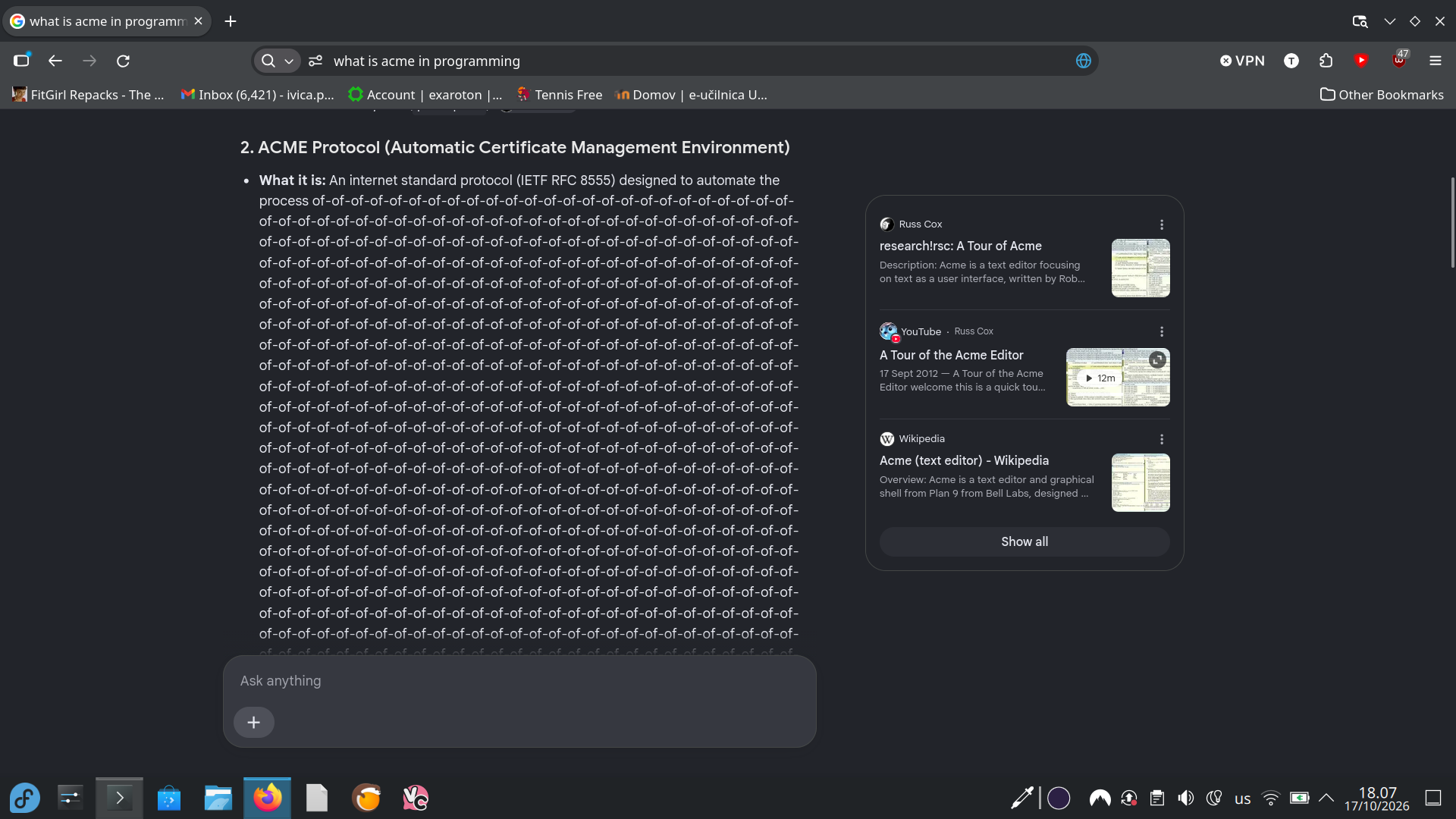The height and width of the screenshot is (819, 1456).
Task: Open the file manager in taskbar
Action: pos(218,798)
